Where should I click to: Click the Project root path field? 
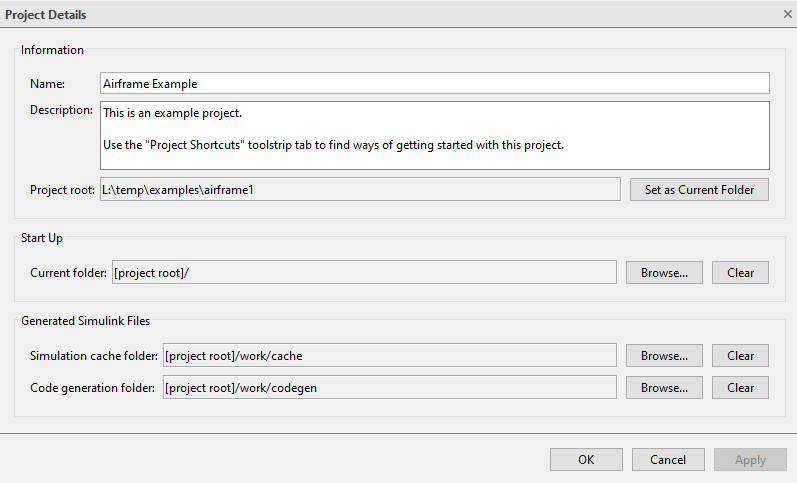tap(360, 189)
